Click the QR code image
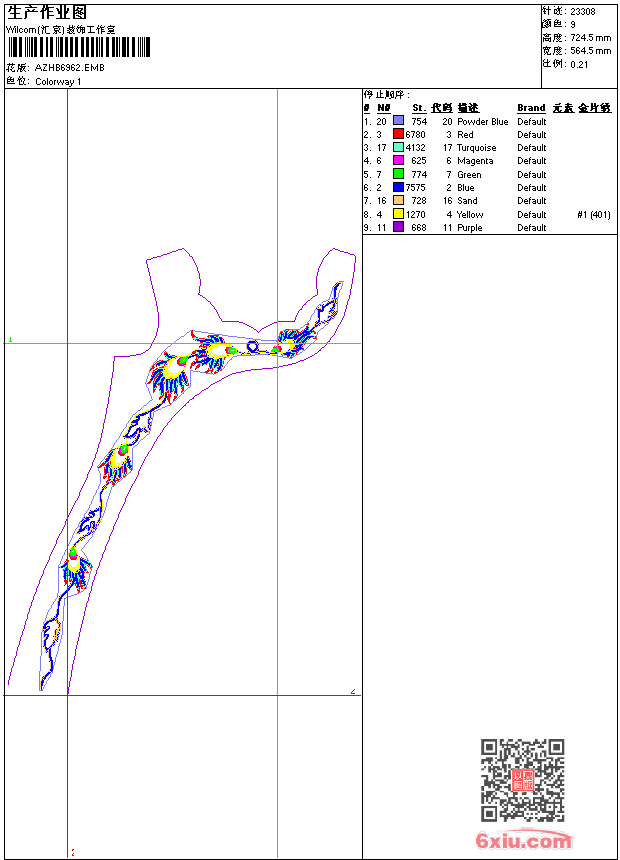Image resolution: width=620 pixels, height=860 pixels. [x=522, y=780]
